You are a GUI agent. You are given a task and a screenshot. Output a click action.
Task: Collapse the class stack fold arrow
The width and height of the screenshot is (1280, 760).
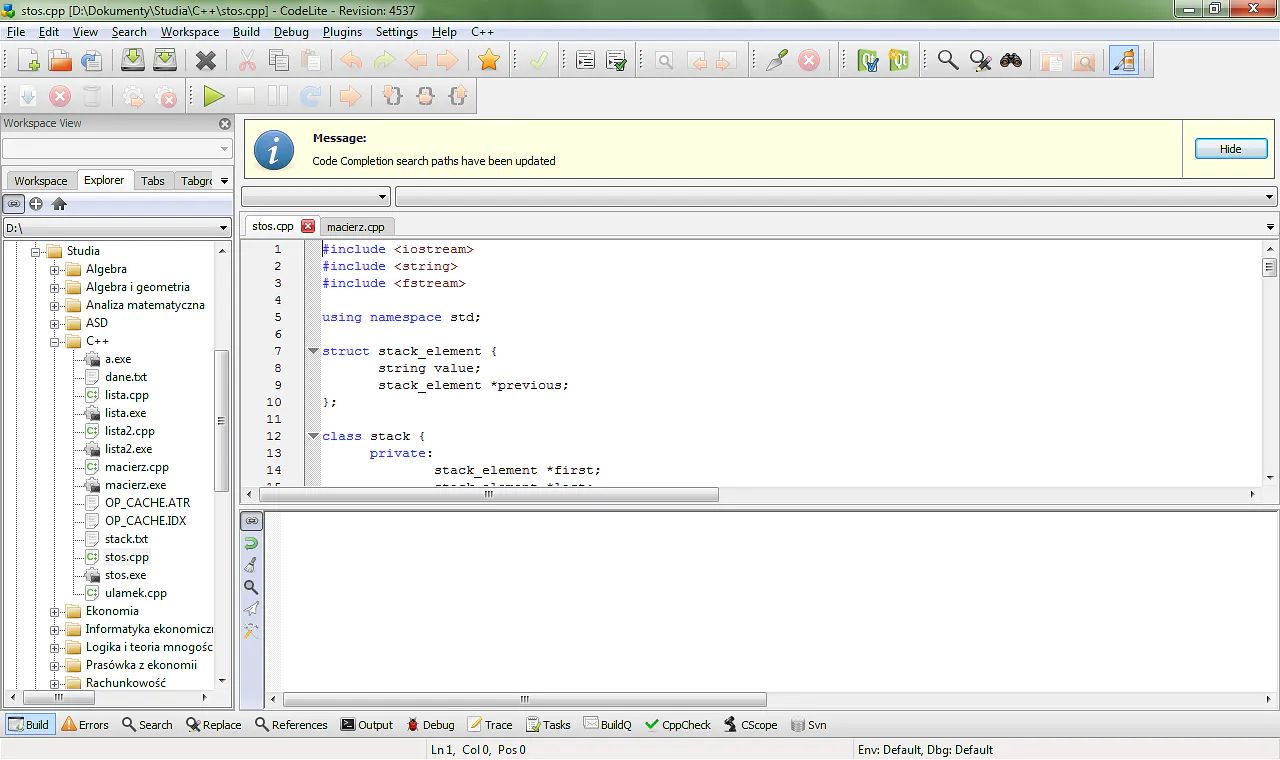click(313, 435)
